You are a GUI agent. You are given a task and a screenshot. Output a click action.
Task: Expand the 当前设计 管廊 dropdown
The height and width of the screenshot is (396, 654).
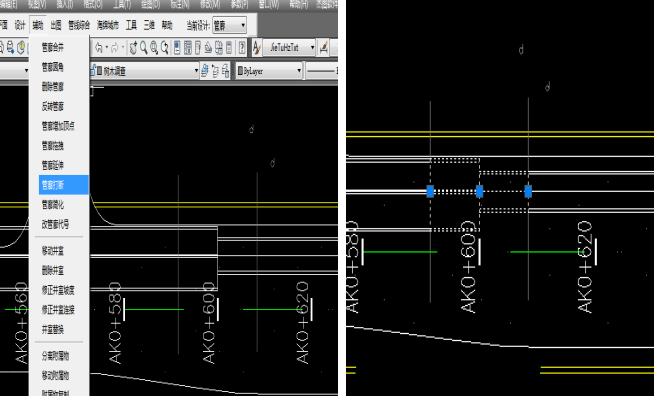[x=229, y=25]
